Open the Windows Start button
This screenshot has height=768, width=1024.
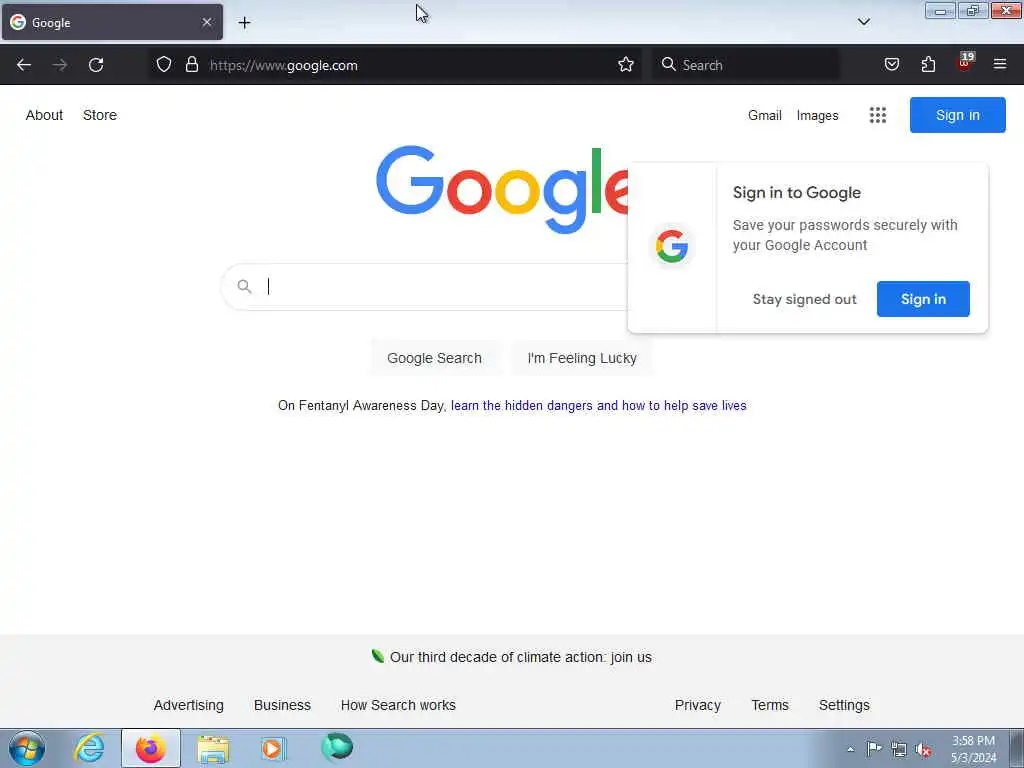pyautogui.click(x=27, y=748)
